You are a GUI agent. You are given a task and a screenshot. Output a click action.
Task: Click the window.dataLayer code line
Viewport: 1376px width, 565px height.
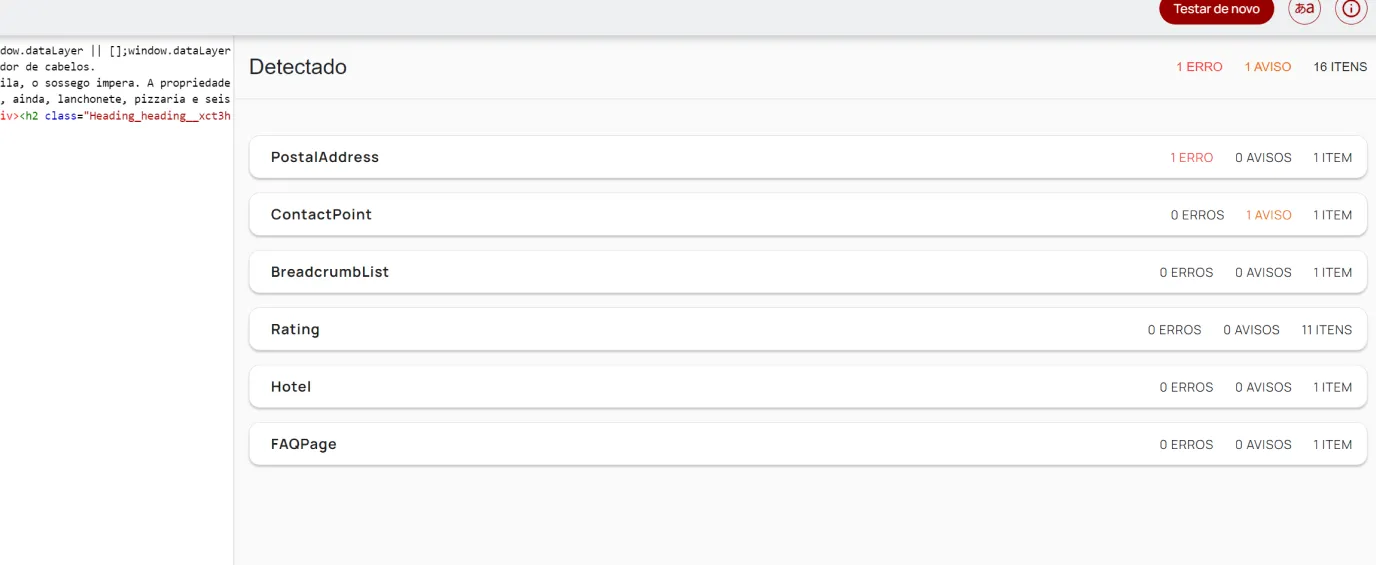[116, 51]
